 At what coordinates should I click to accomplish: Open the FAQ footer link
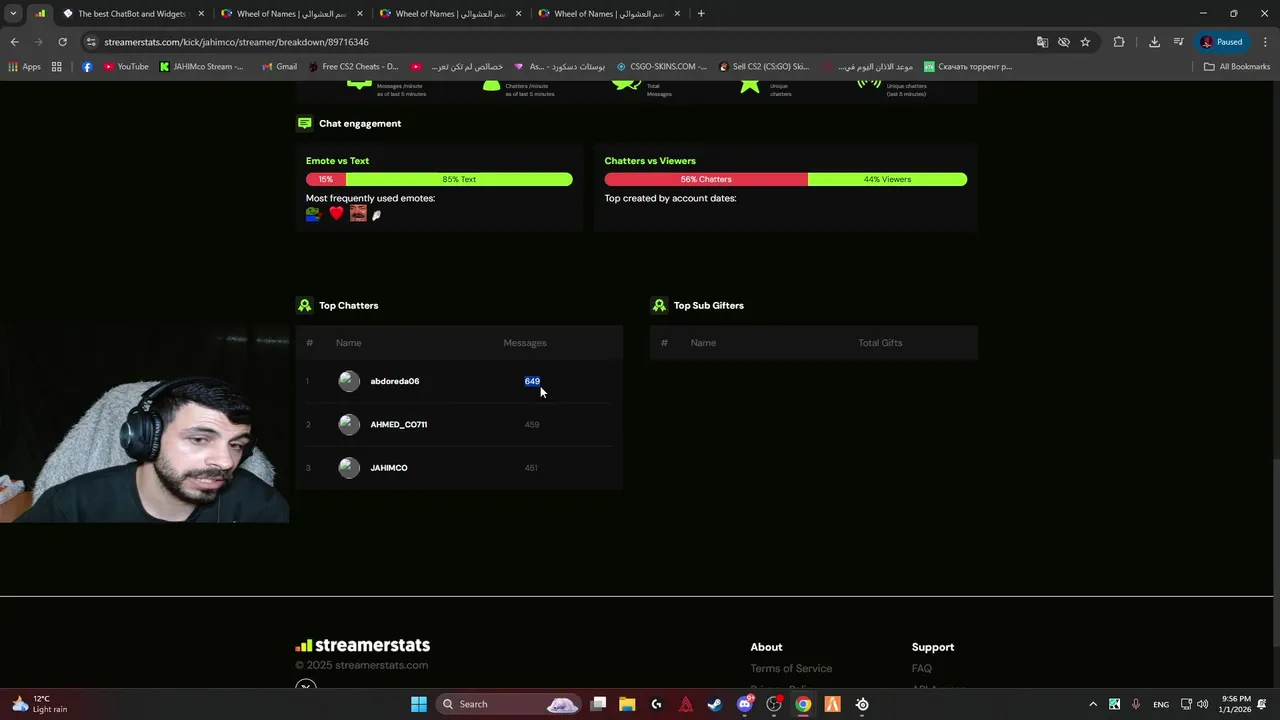click(x=922, y=668)
